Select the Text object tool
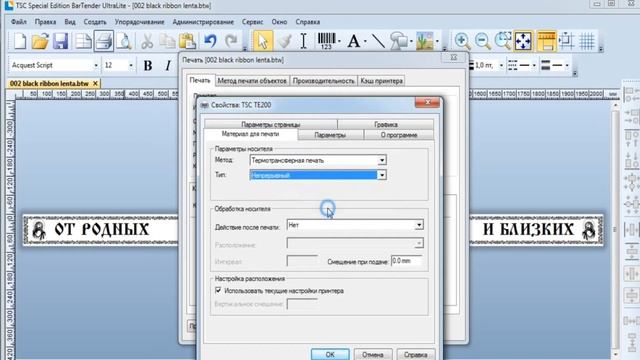This screenshot has height=360, width=640. pos(353,41)
